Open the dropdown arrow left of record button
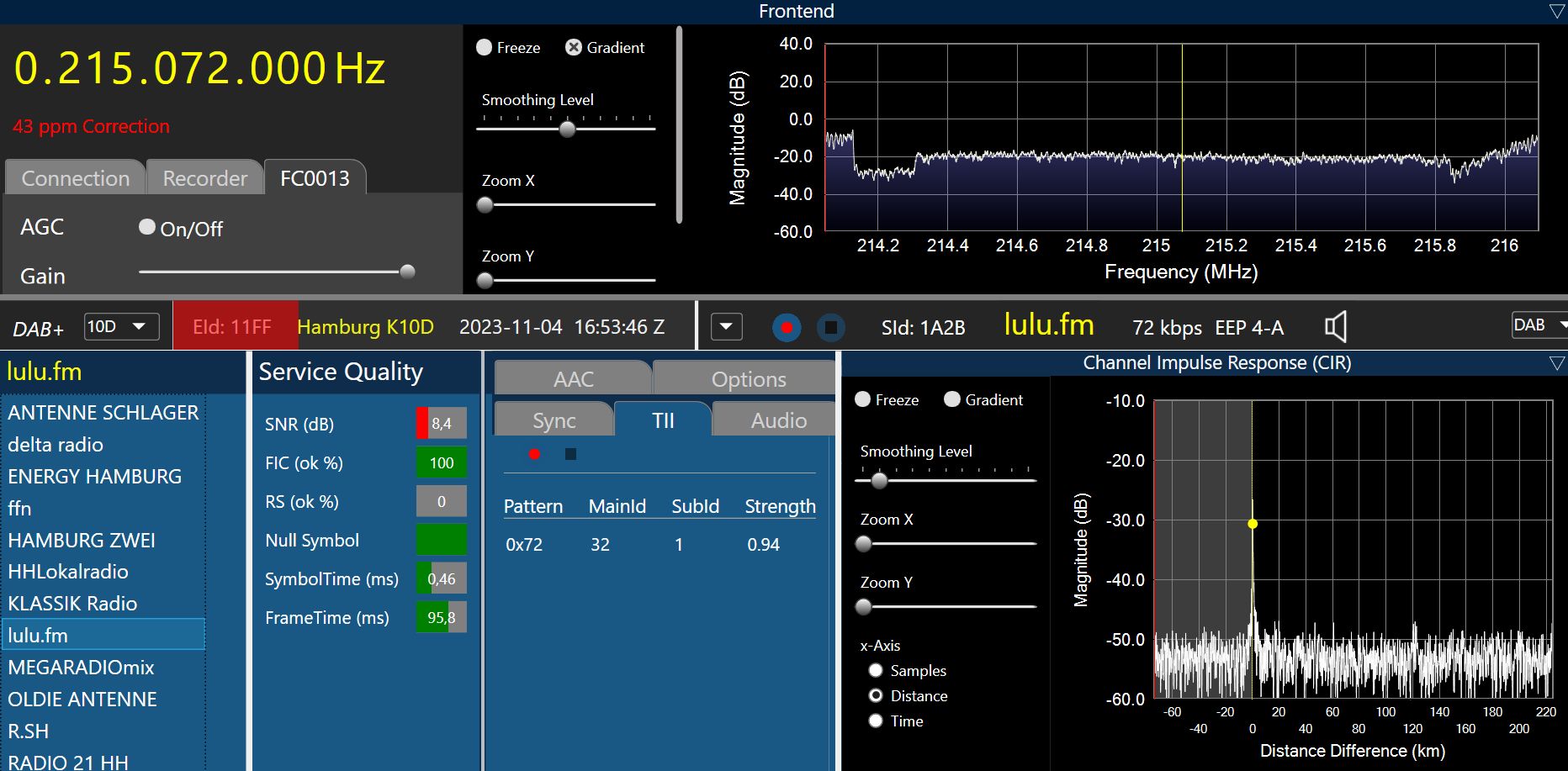The width and height of the screenshot is (1568, 771). pyautogui.click(x=727, y=326)
